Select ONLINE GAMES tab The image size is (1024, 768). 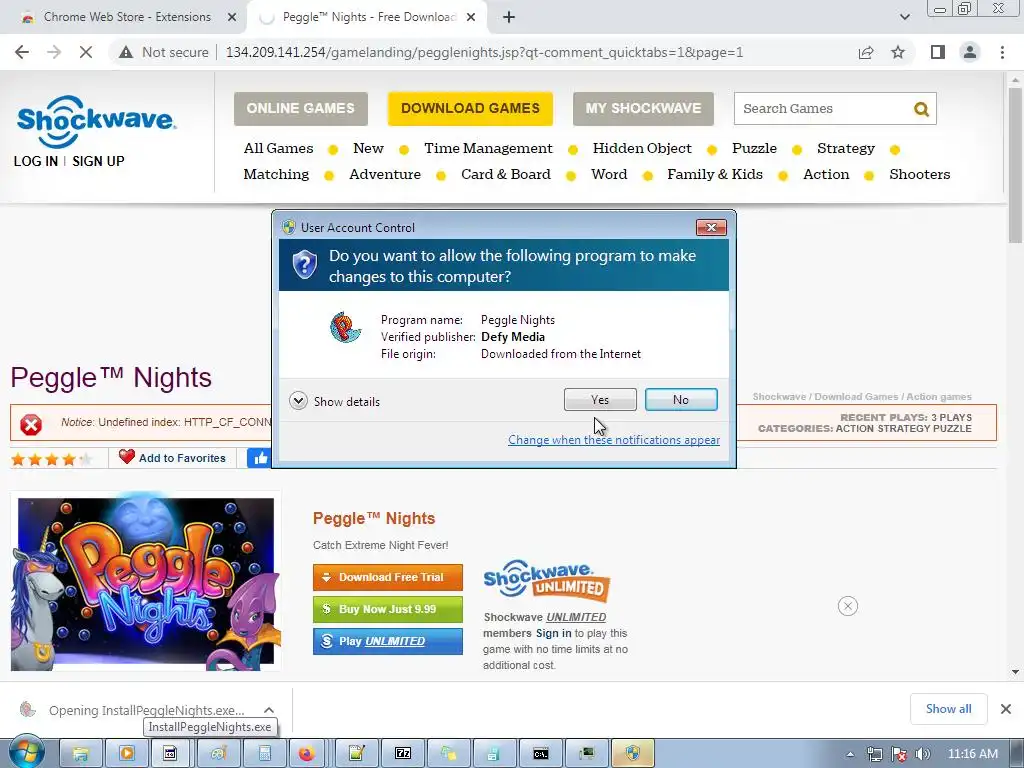click(300, 108)
